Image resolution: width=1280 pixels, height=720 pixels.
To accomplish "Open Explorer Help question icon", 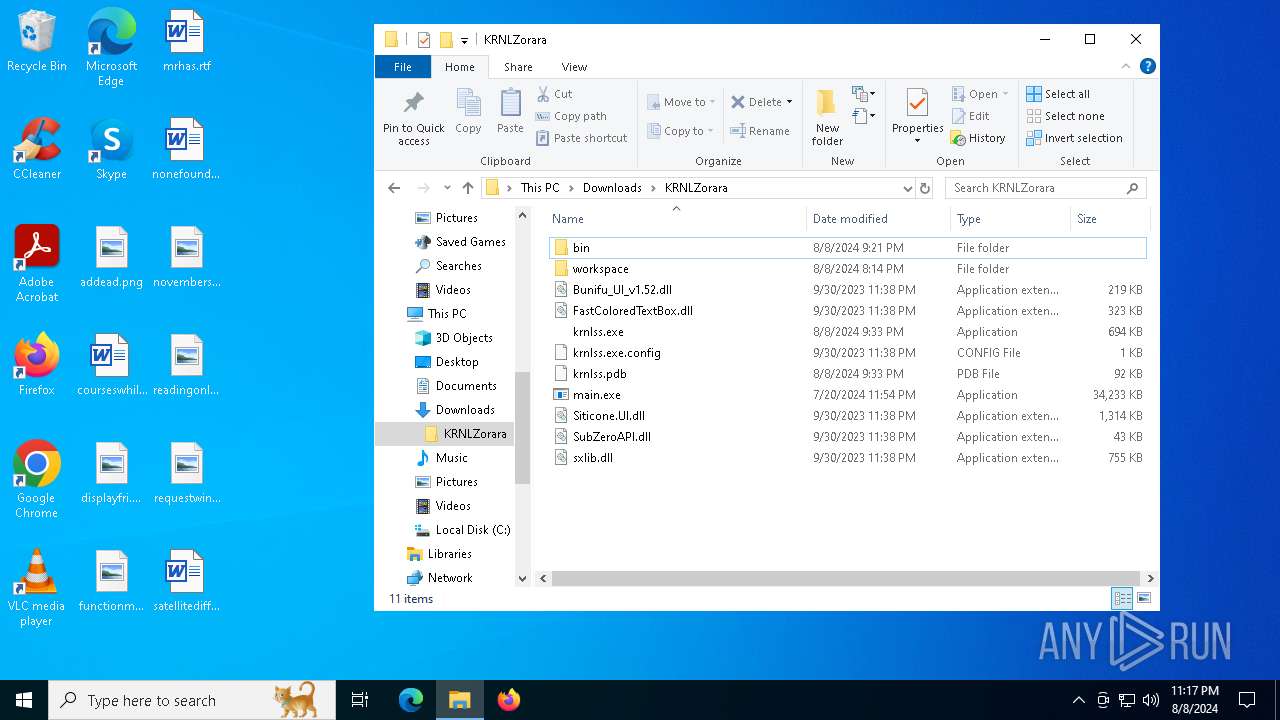I will (x=1148, y=66).
